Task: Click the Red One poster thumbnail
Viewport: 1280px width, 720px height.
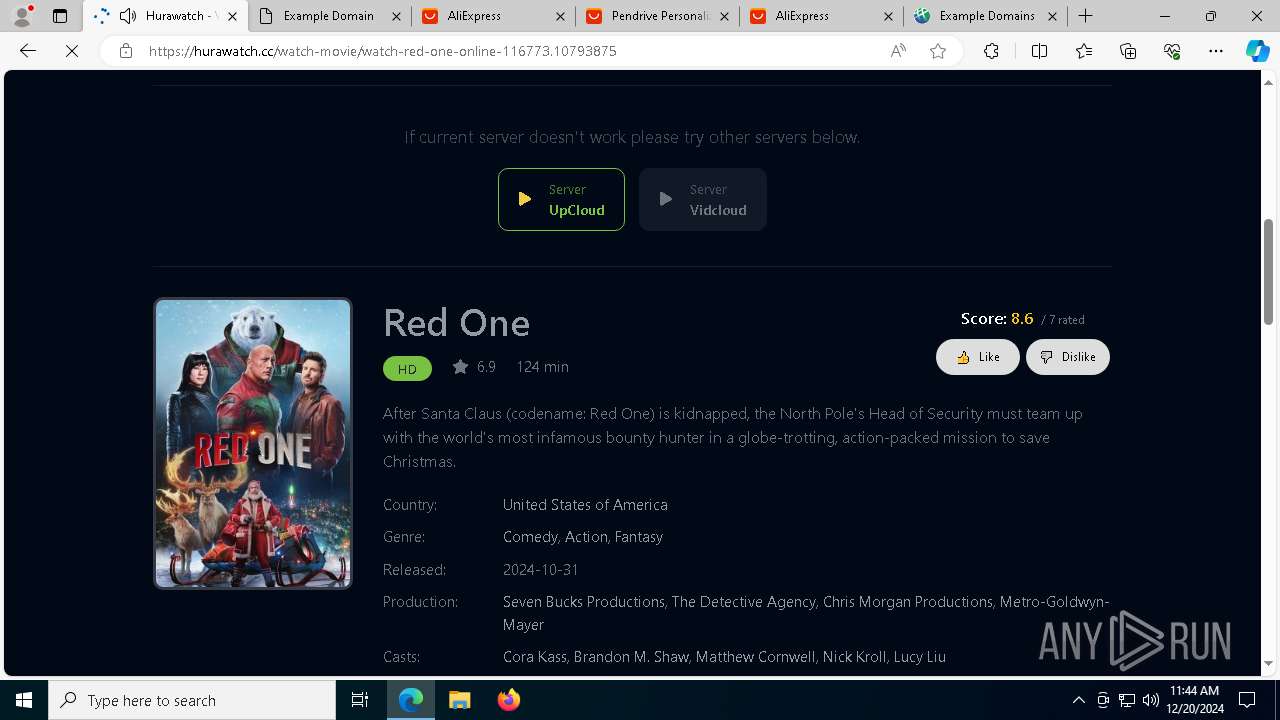Action: (253, 443)
